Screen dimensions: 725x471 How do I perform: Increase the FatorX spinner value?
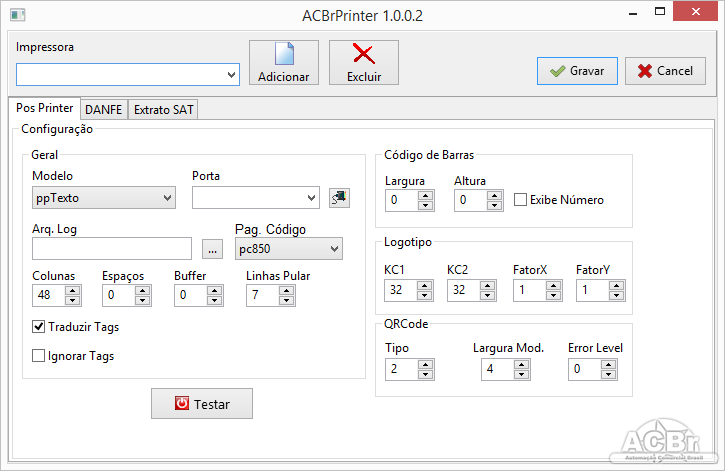pos(553,285)
